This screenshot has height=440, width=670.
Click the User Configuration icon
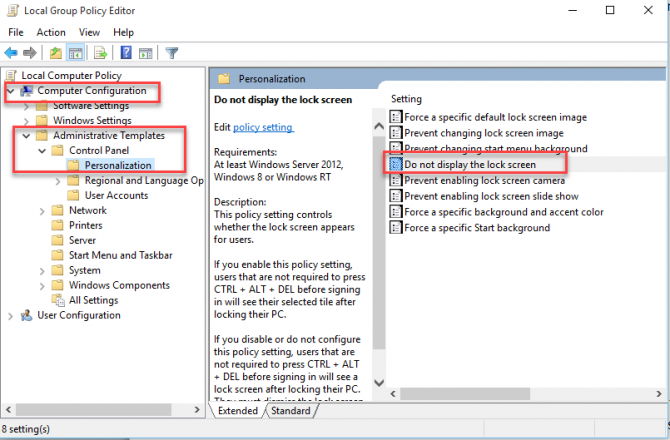(26, 315)
